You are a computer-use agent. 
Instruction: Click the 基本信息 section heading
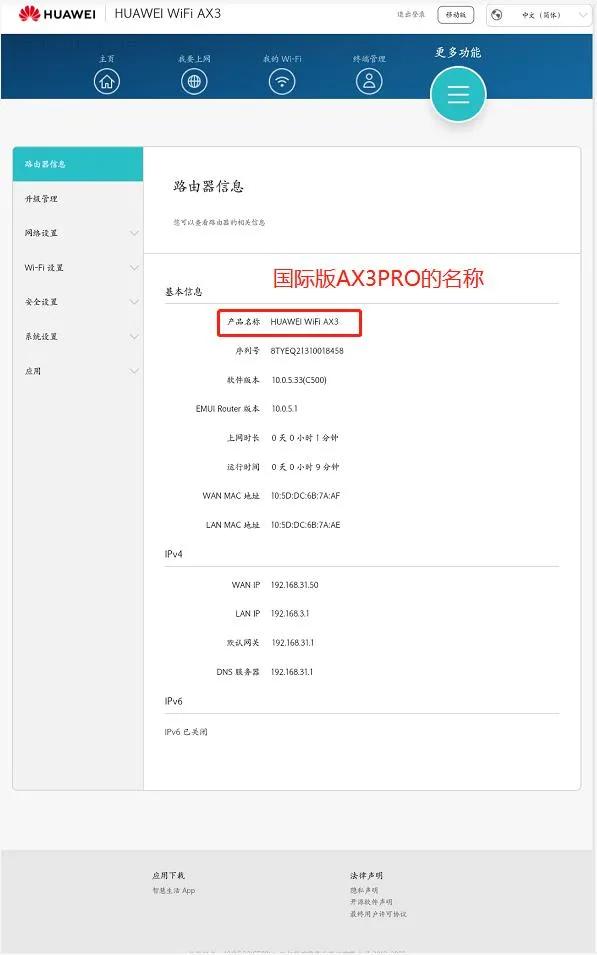[x=183, y=292]
